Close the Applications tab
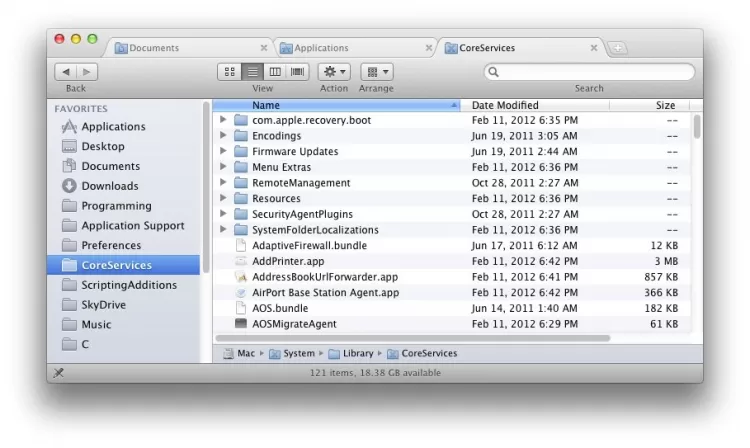Viewport: 750px width, 448px height. (x=429, y=48)
